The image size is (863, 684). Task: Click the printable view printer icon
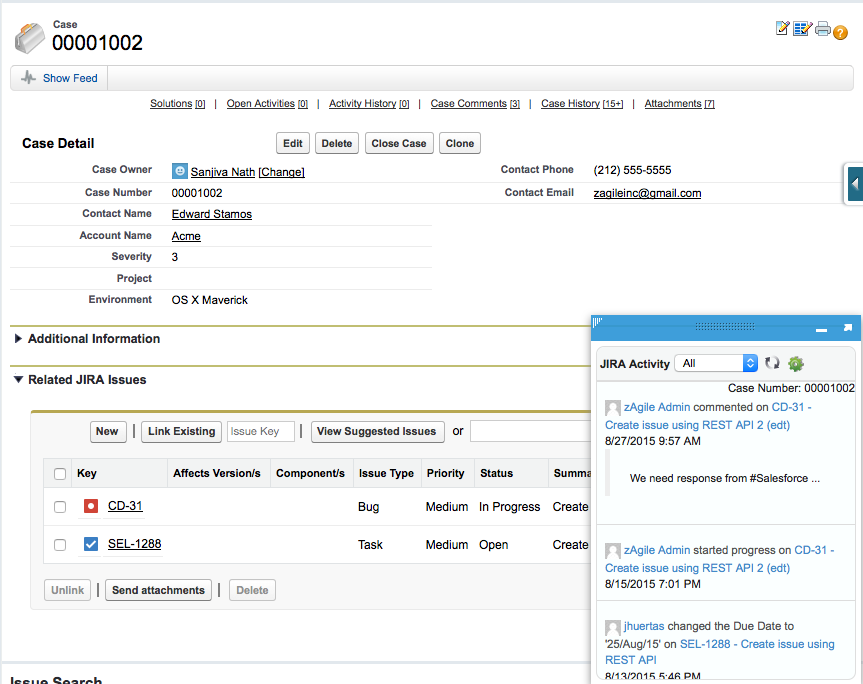(823, 29)
